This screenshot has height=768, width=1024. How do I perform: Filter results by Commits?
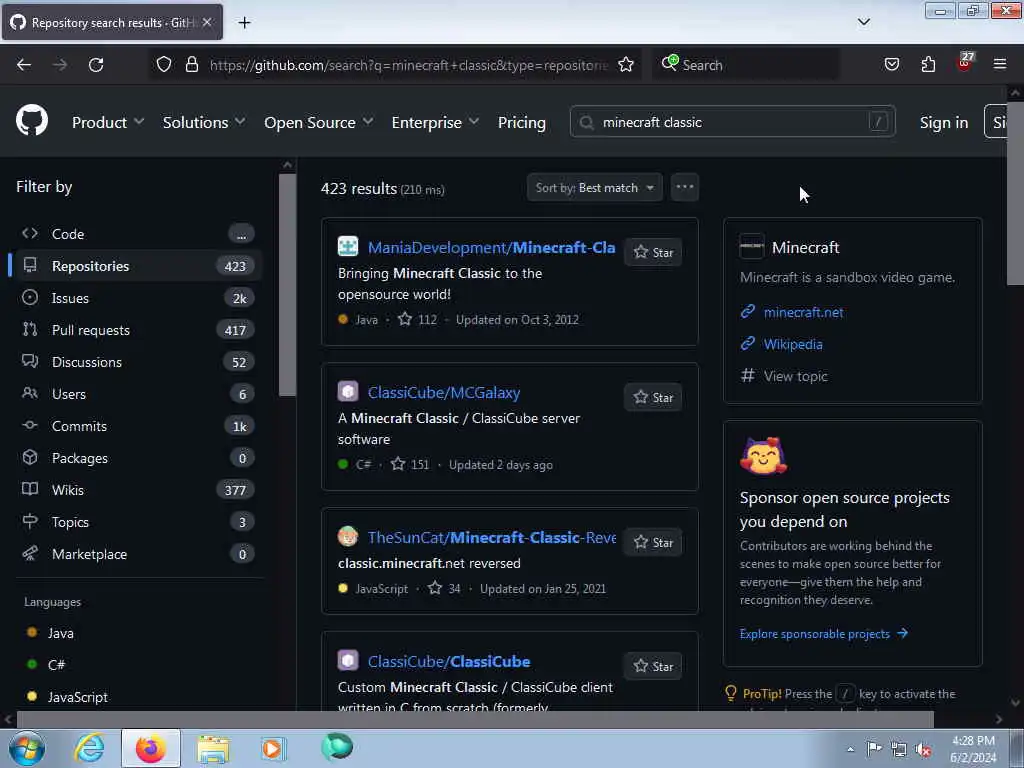click(136, 426)
